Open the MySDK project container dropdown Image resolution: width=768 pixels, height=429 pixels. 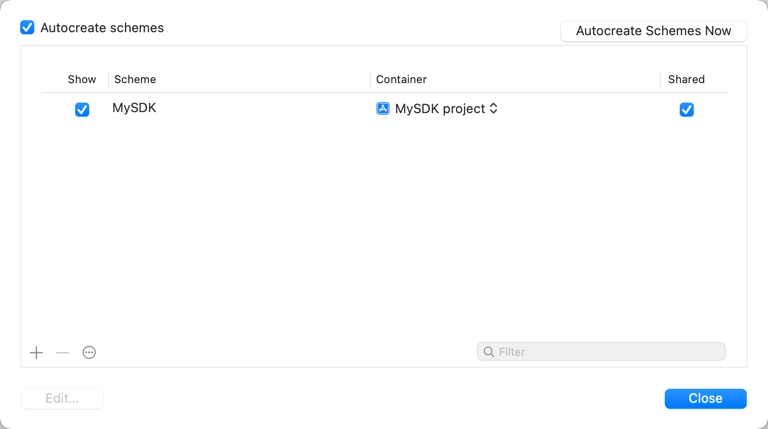(x=437, y=109)
